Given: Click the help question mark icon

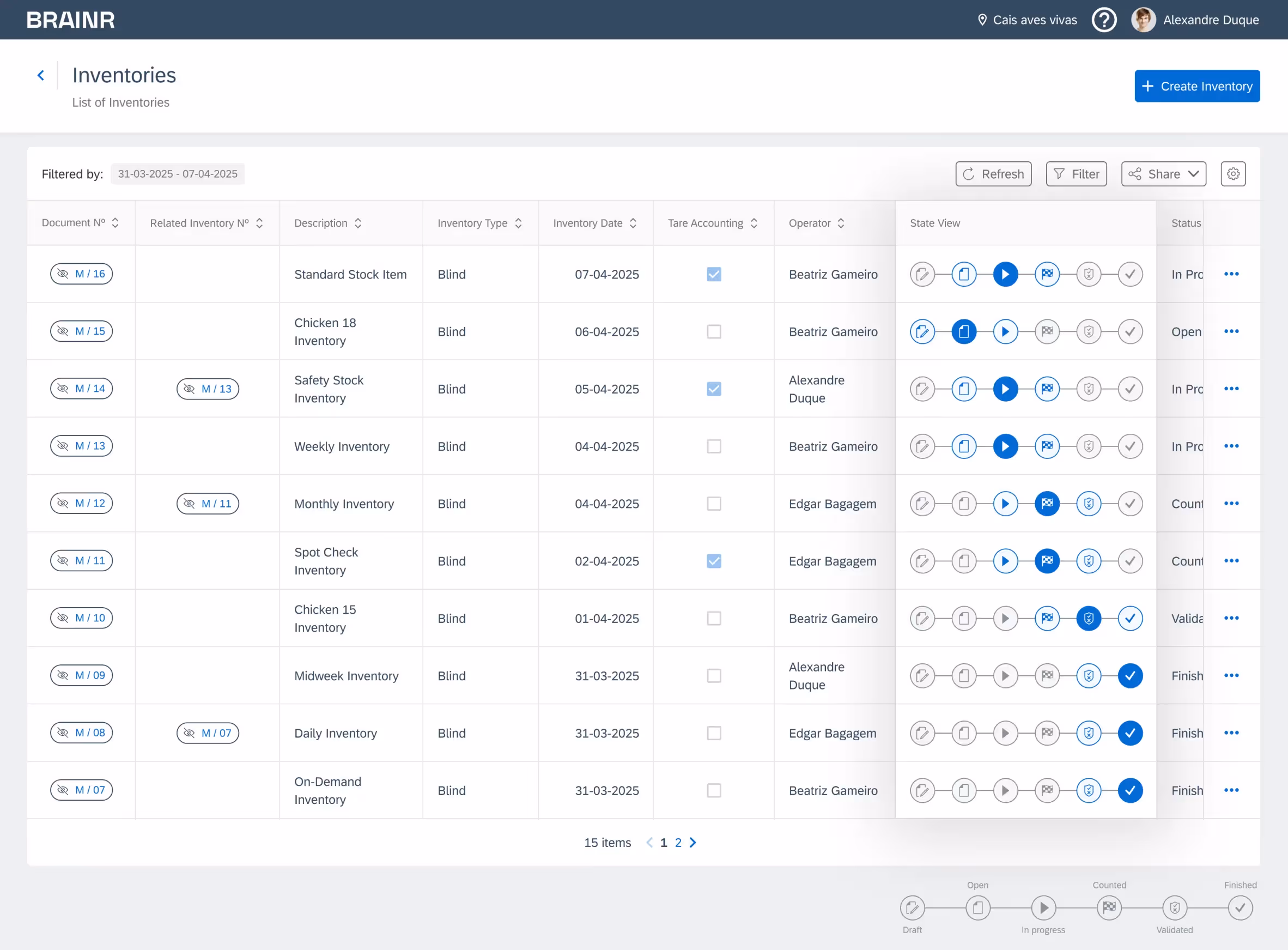Looking at the screenshot, I should tap(1103, 20).
